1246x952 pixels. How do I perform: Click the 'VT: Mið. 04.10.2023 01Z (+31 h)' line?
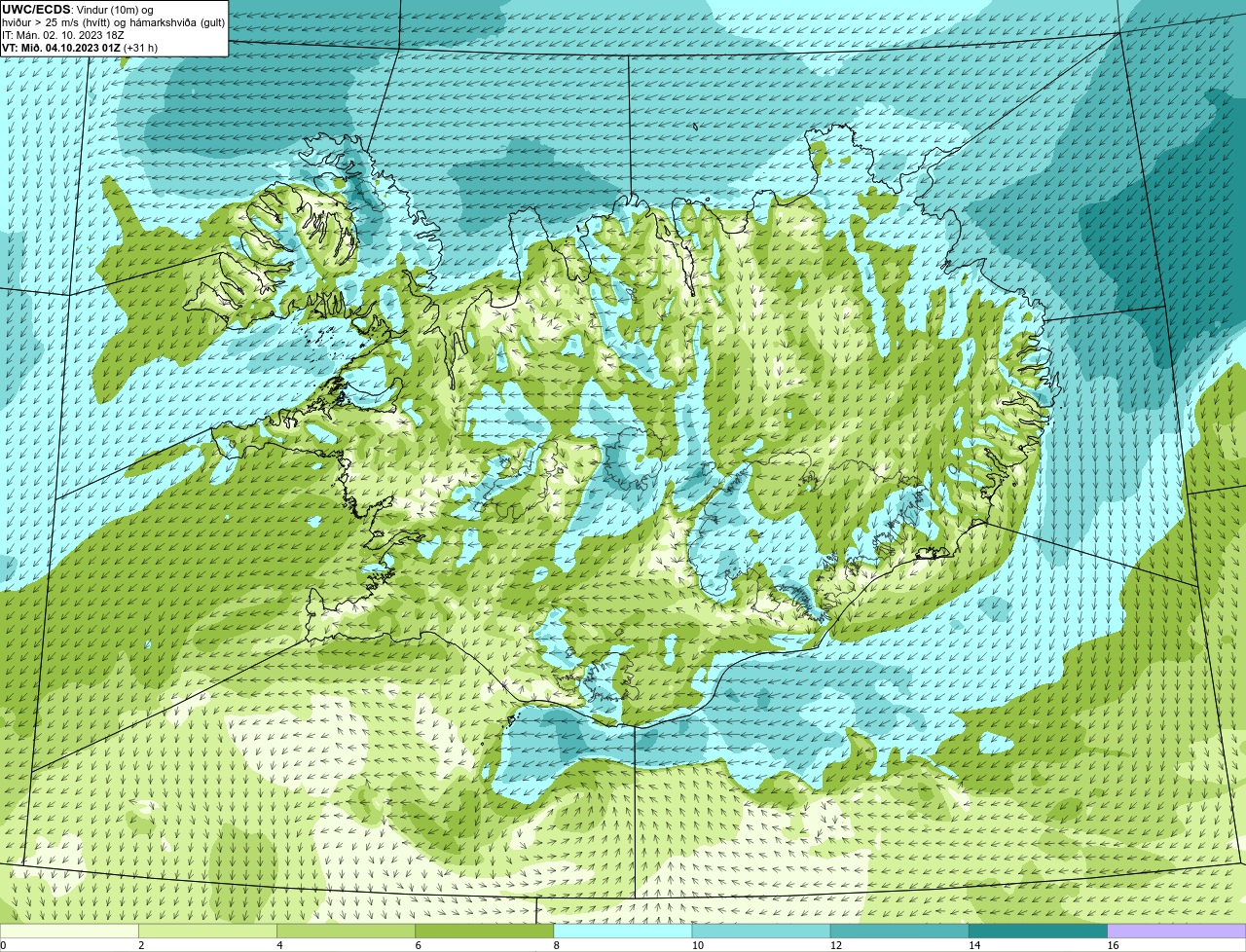(x=80, y=48)
